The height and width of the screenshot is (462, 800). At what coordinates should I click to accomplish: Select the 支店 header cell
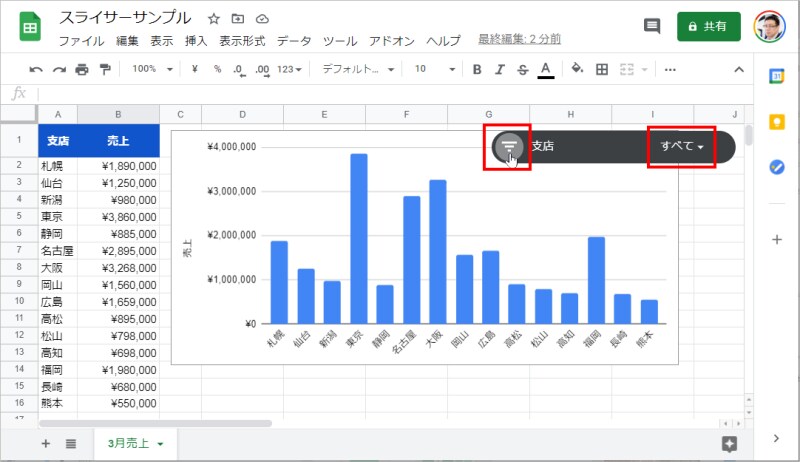[x=58, y=141]
